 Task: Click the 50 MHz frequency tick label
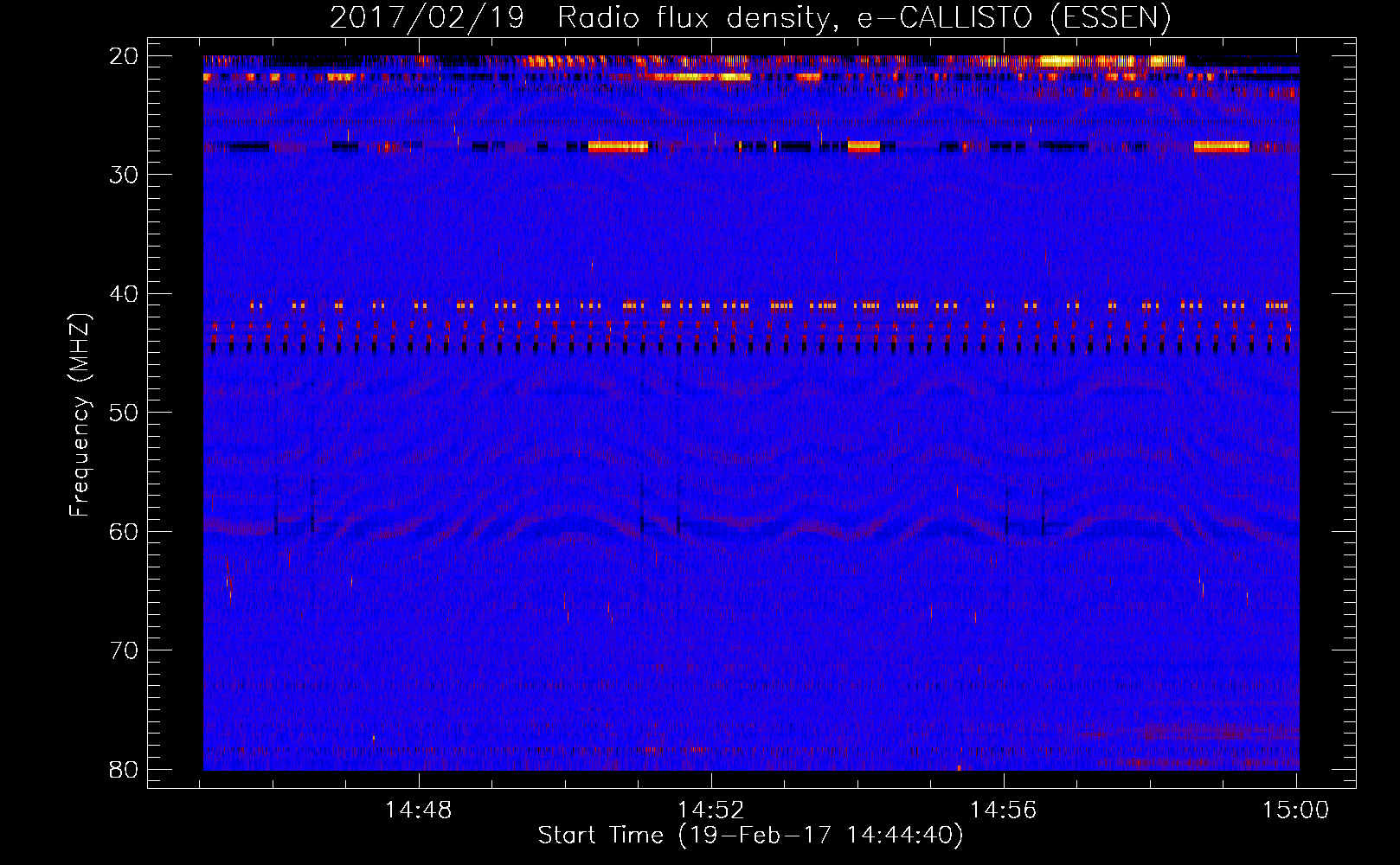[x=124, y=413]
